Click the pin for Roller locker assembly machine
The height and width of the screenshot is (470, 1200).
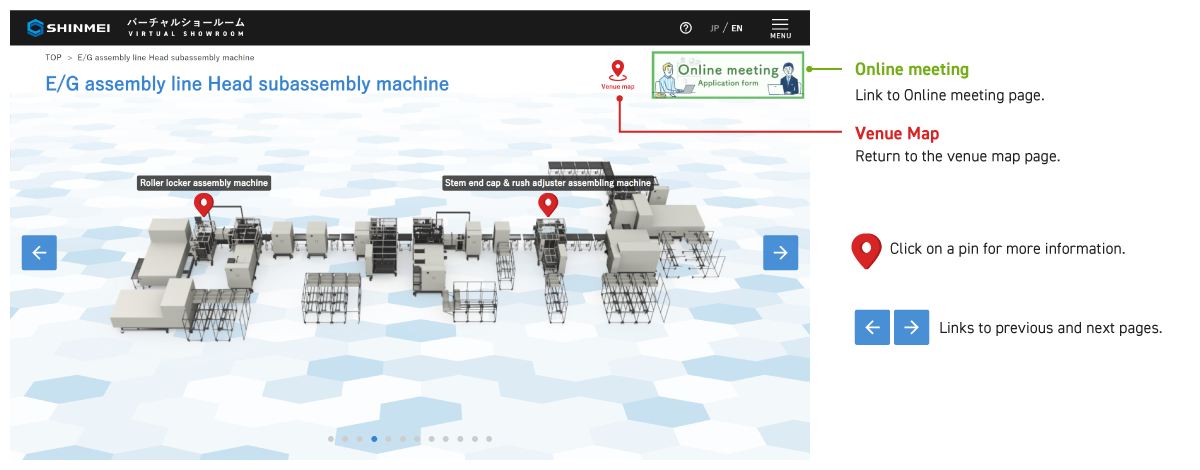point(204,205)
